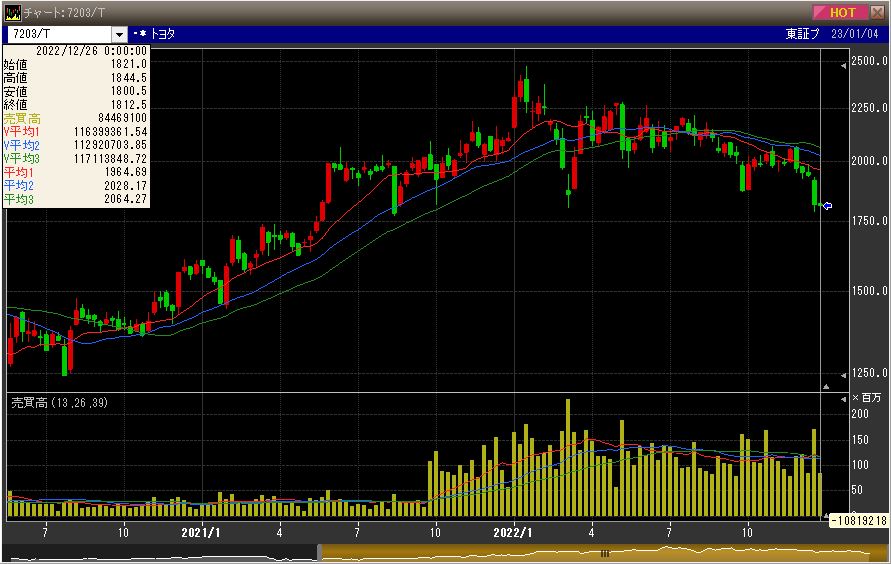891x564 pixels.
Task: Click the chart app icon in title bar
Action: point(13,12)
